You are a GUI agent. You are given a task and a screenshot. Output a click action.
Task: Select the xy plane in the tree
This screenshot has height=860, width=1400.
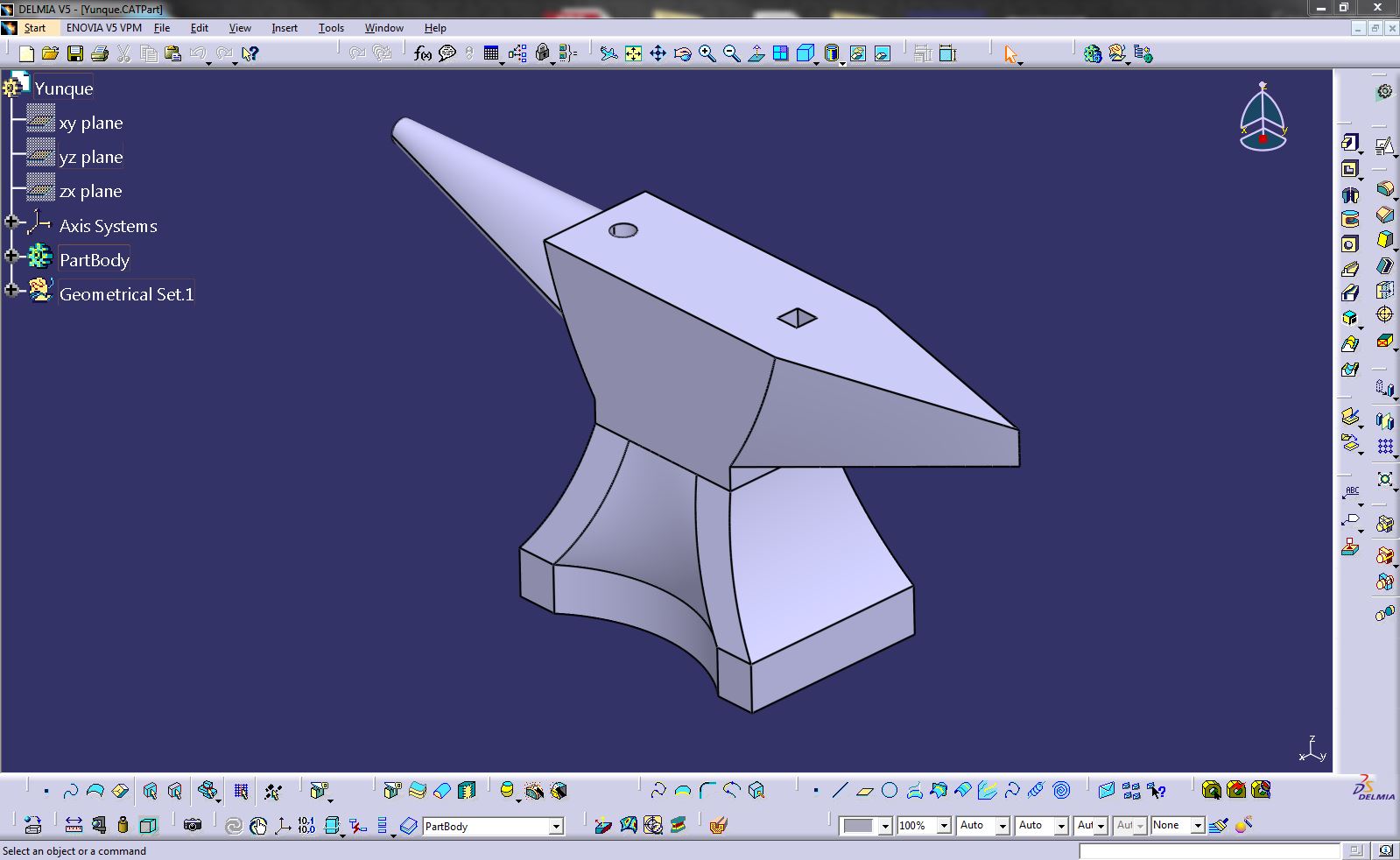(91, 123)
